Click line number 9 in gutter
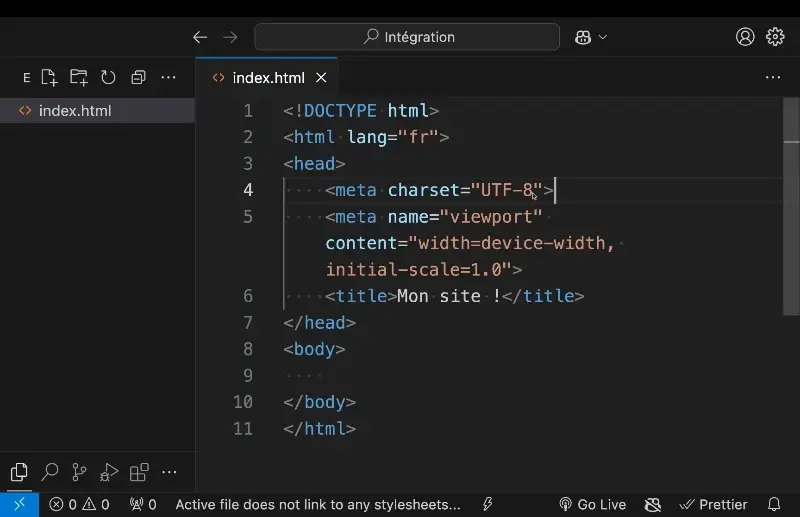The image size is (800, 517). [248, 376]
